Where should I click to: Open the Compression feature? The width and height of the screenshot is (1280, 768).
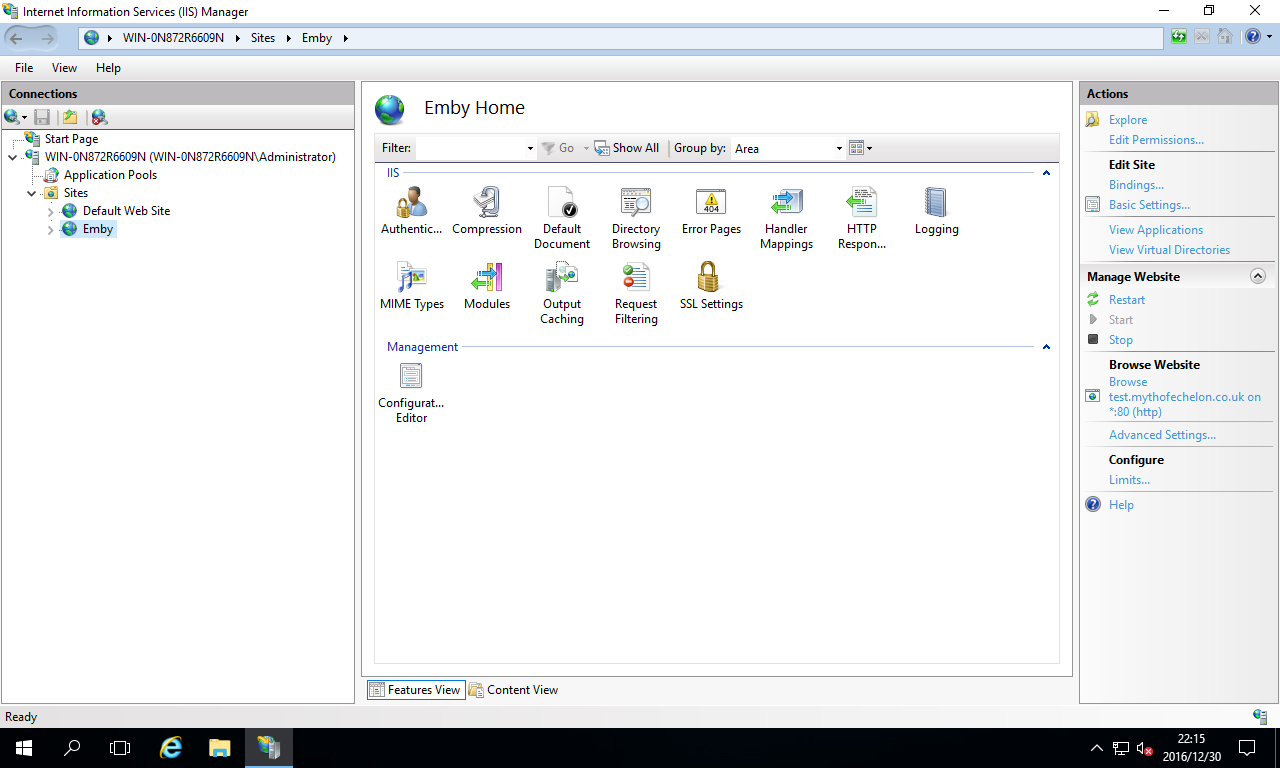(487, 211)
